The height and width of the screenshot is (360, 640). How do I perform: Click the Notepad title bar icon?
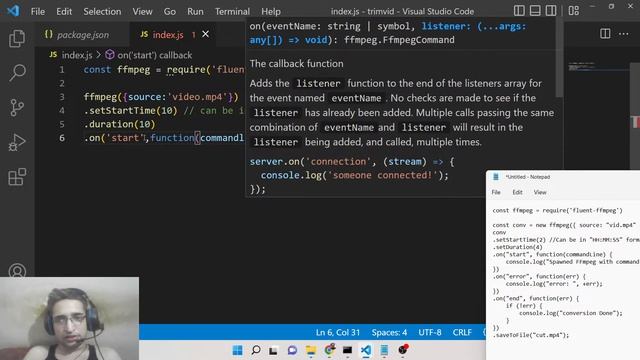pos(496,177)
